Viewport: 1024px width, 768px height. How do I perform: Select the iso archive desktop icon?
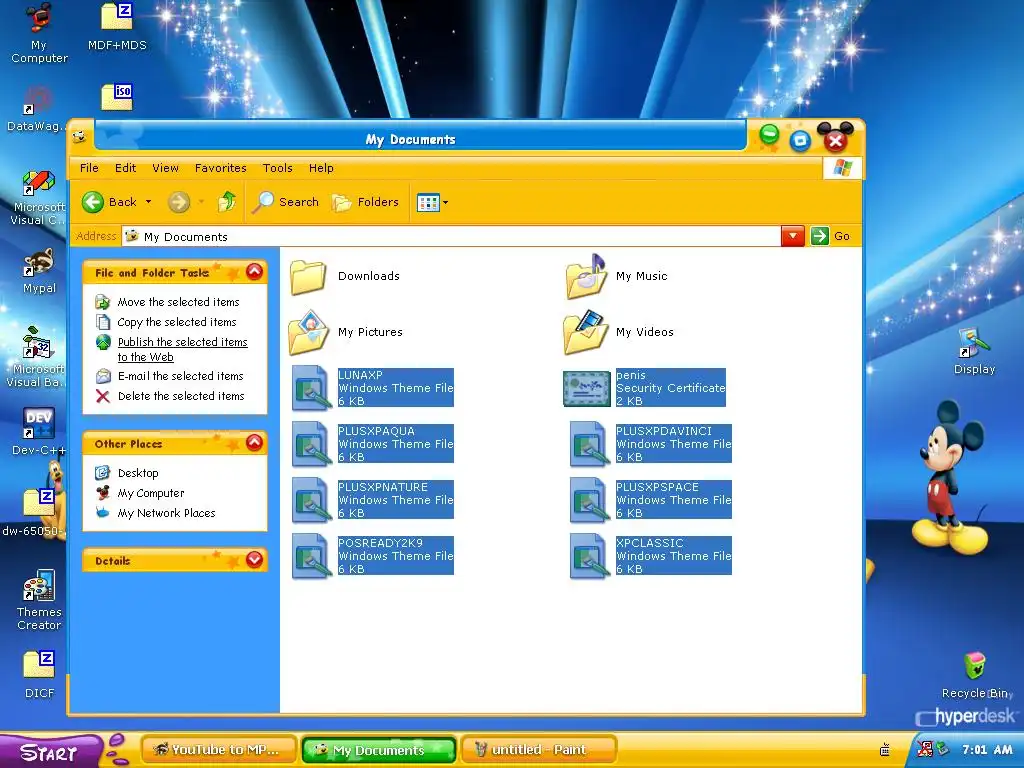[x=118, y=97]
